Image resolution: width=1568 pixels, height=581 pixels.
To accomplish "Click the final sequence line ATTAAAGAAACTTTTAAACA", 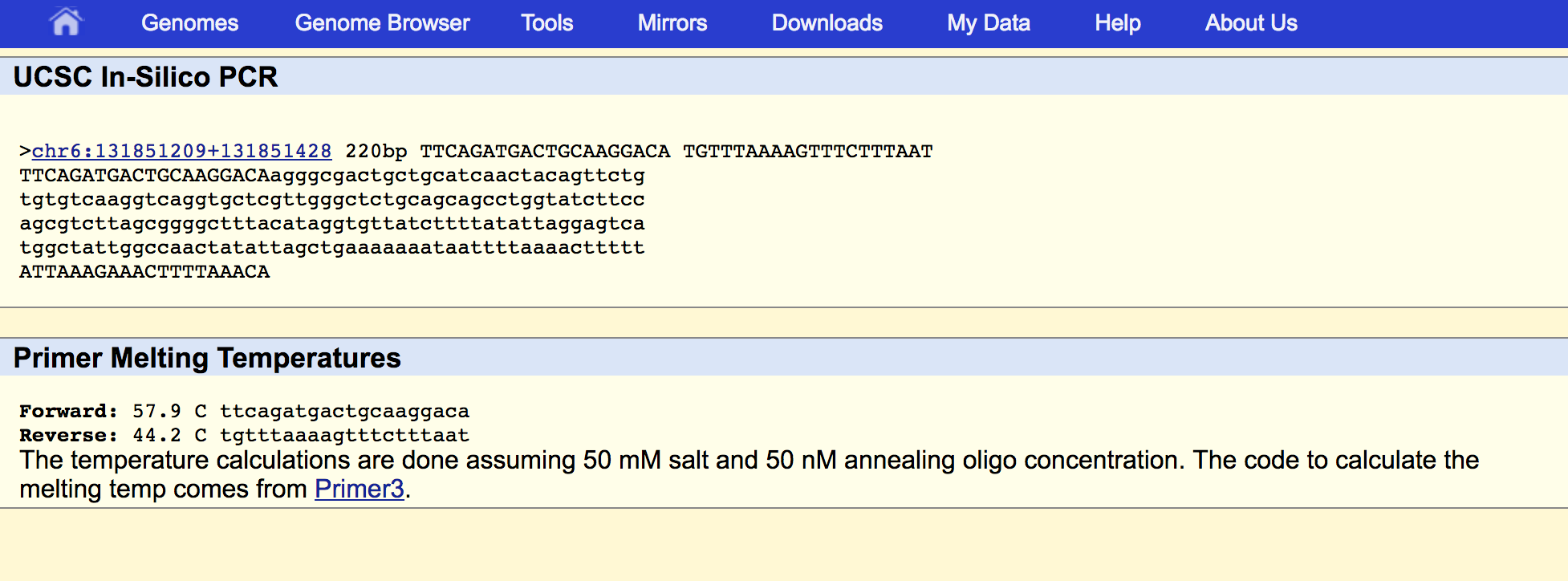I will pyautogui.click(x=144, y=271).
